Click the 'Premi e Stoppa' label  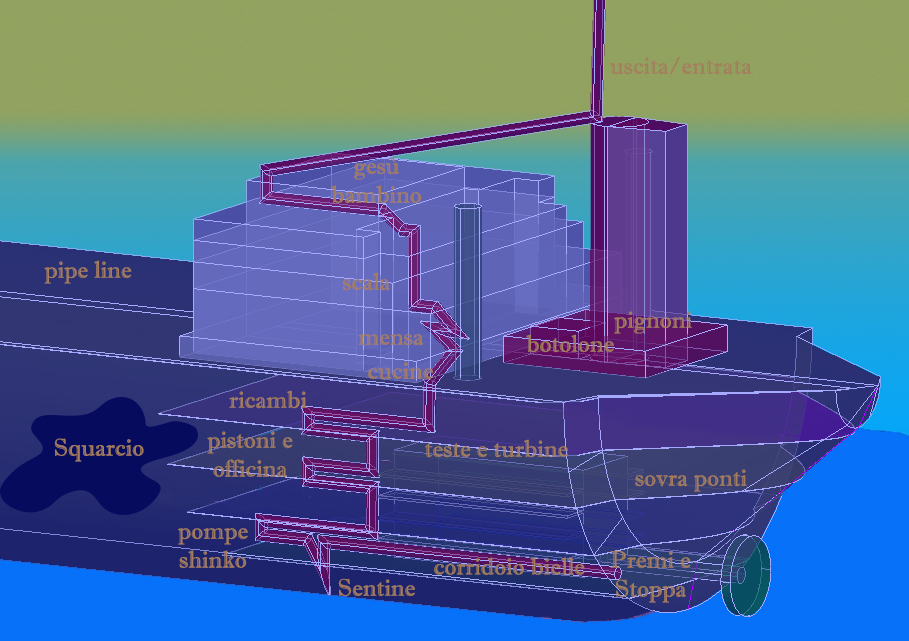651,575
